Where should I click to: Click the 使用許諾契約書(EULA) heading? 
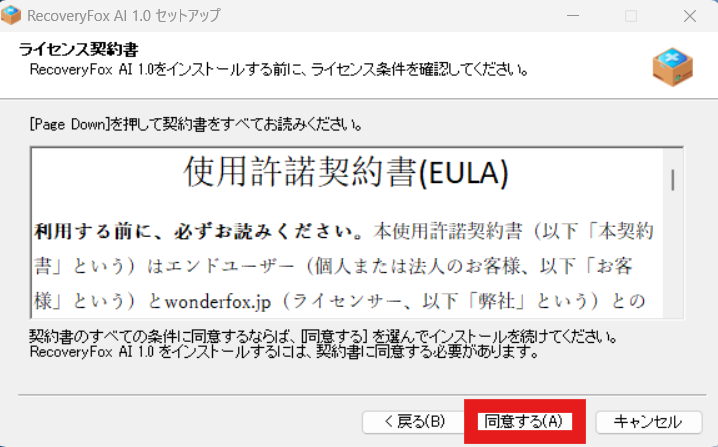tap(346, 172)
